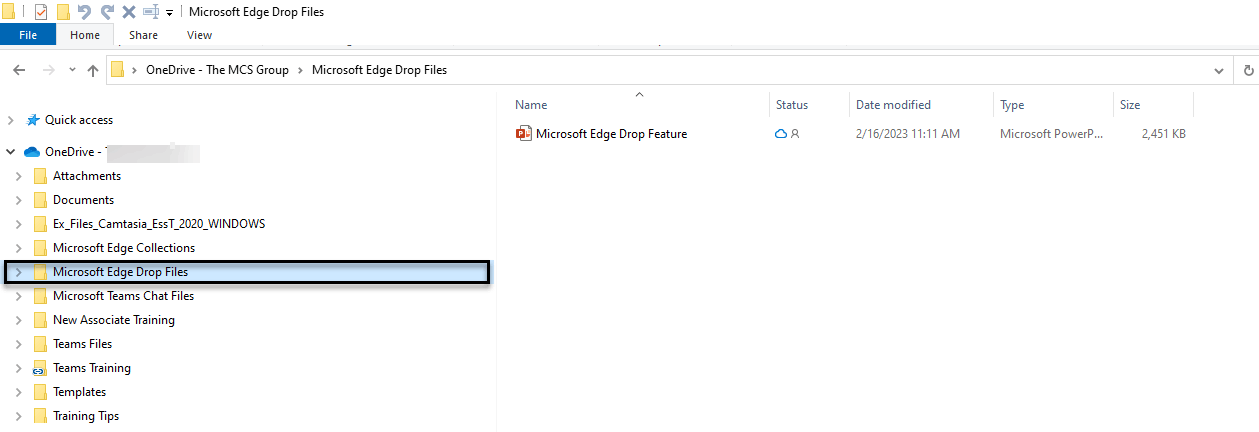Expand Ex_Files_Camtasia_EssT_2020_WINDOWS node
The image size is (1259, 432).
tap(18, 224)
